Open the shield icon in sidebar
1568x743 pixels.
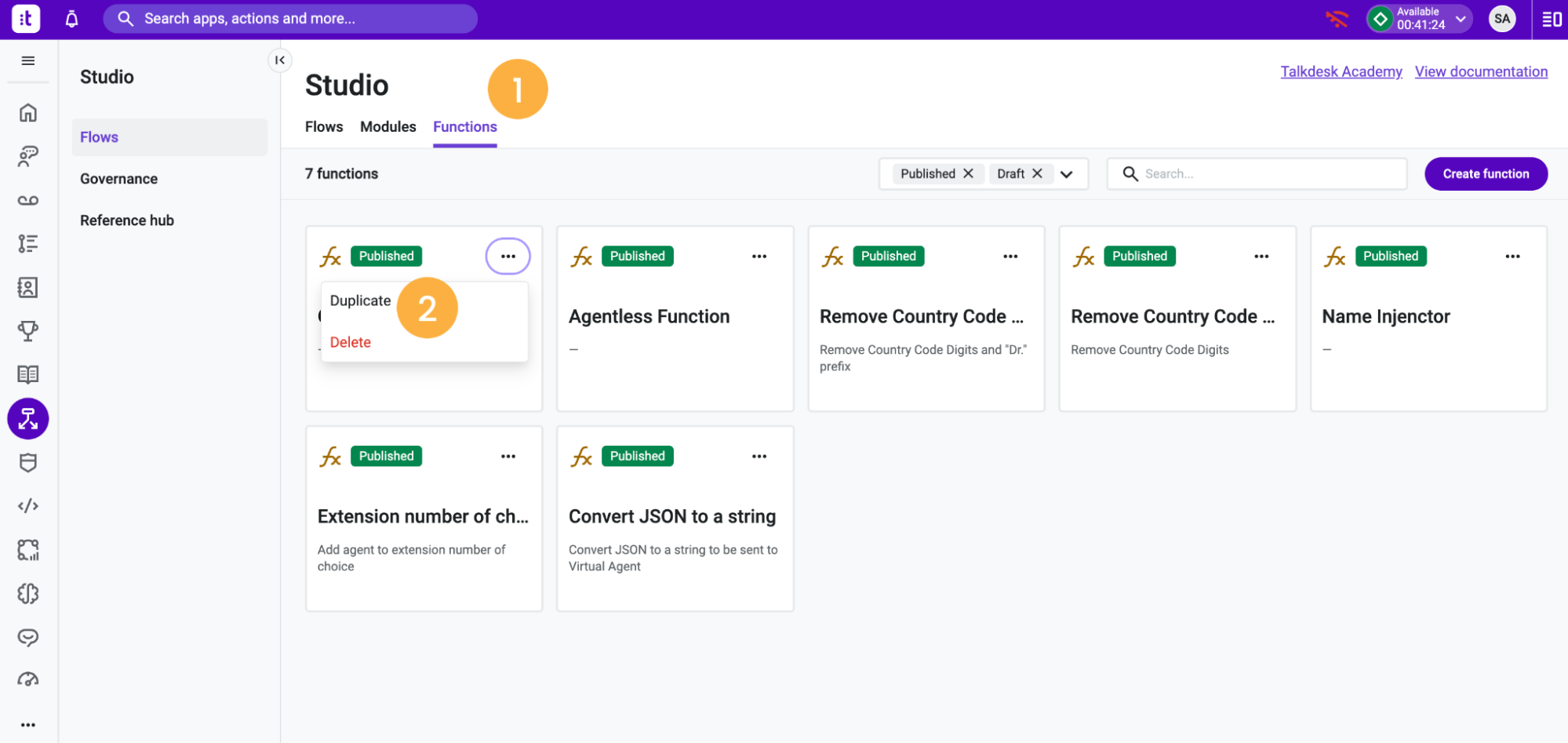pyautogui.click(x=28, y=463)
